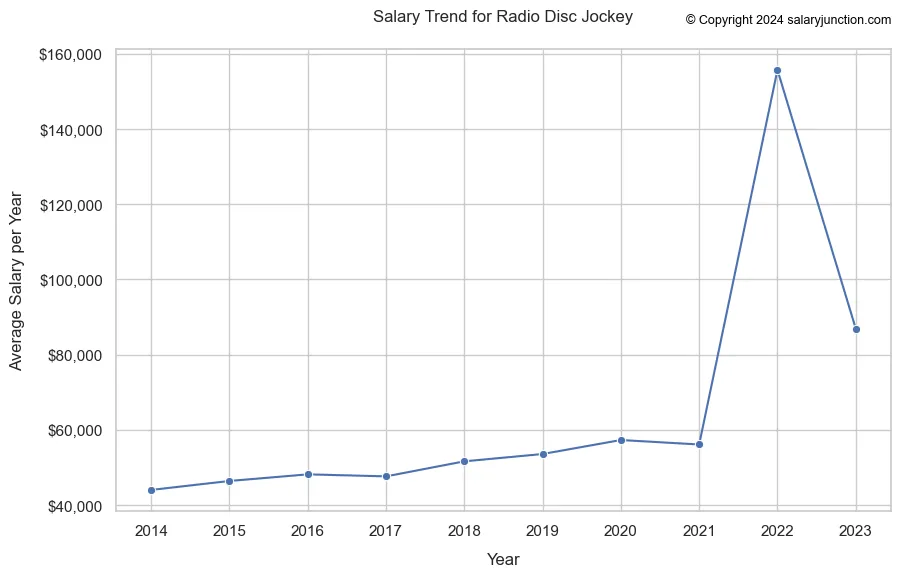Click the chart title 'Salary Trend for Radio Disc Jockey'
The width and height of the screenshot is (900, 577).
tap(502, 17)
